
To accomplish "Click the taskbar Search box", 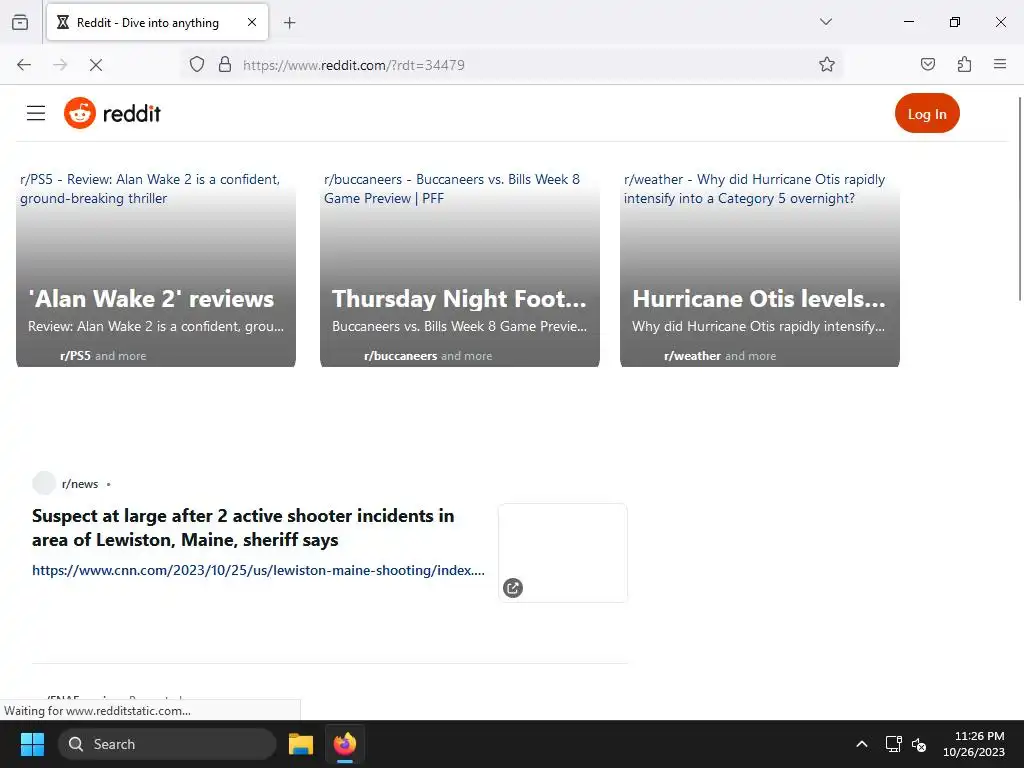I will point(167,744).
